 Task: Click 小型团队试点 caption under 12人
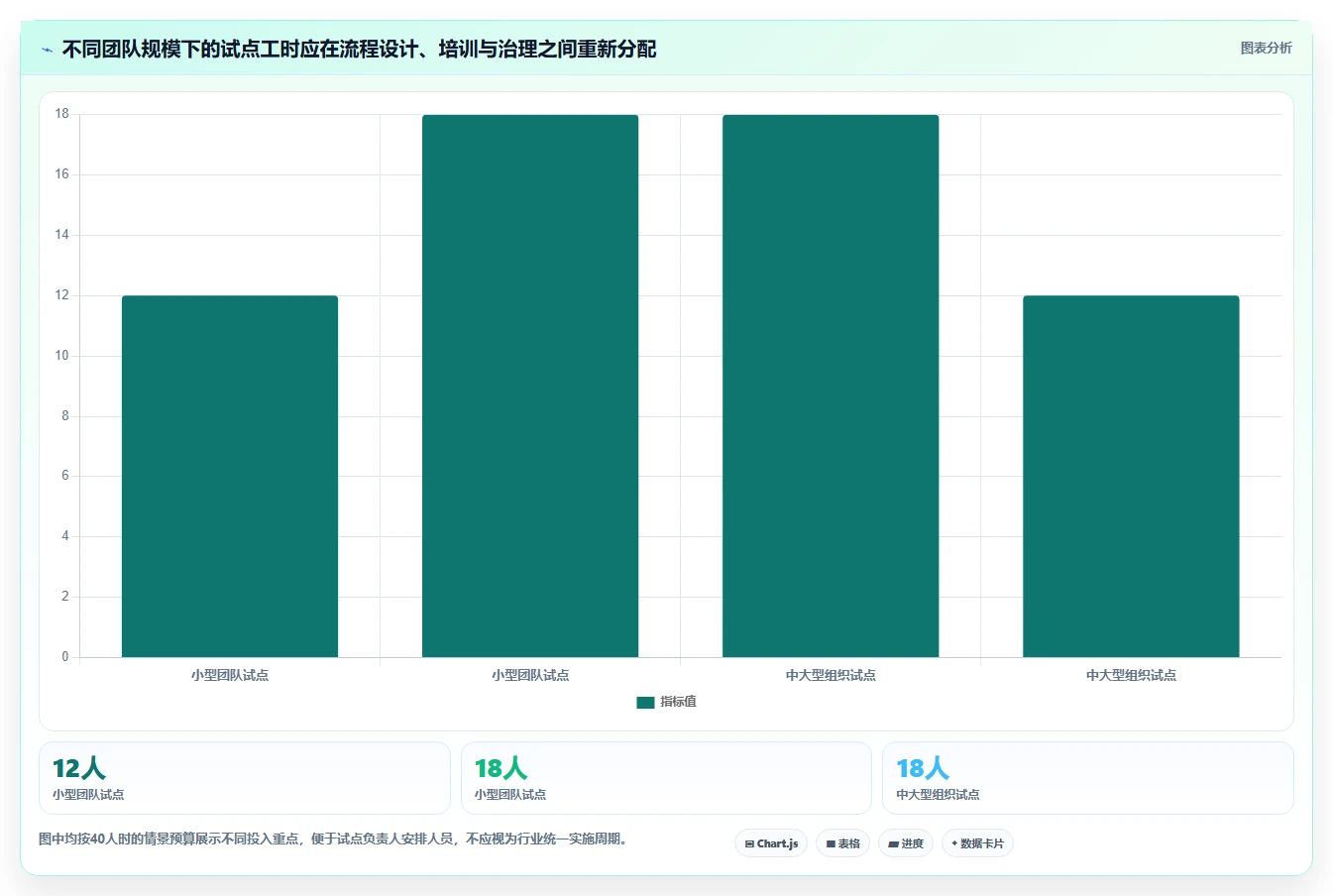click(88, 795)
